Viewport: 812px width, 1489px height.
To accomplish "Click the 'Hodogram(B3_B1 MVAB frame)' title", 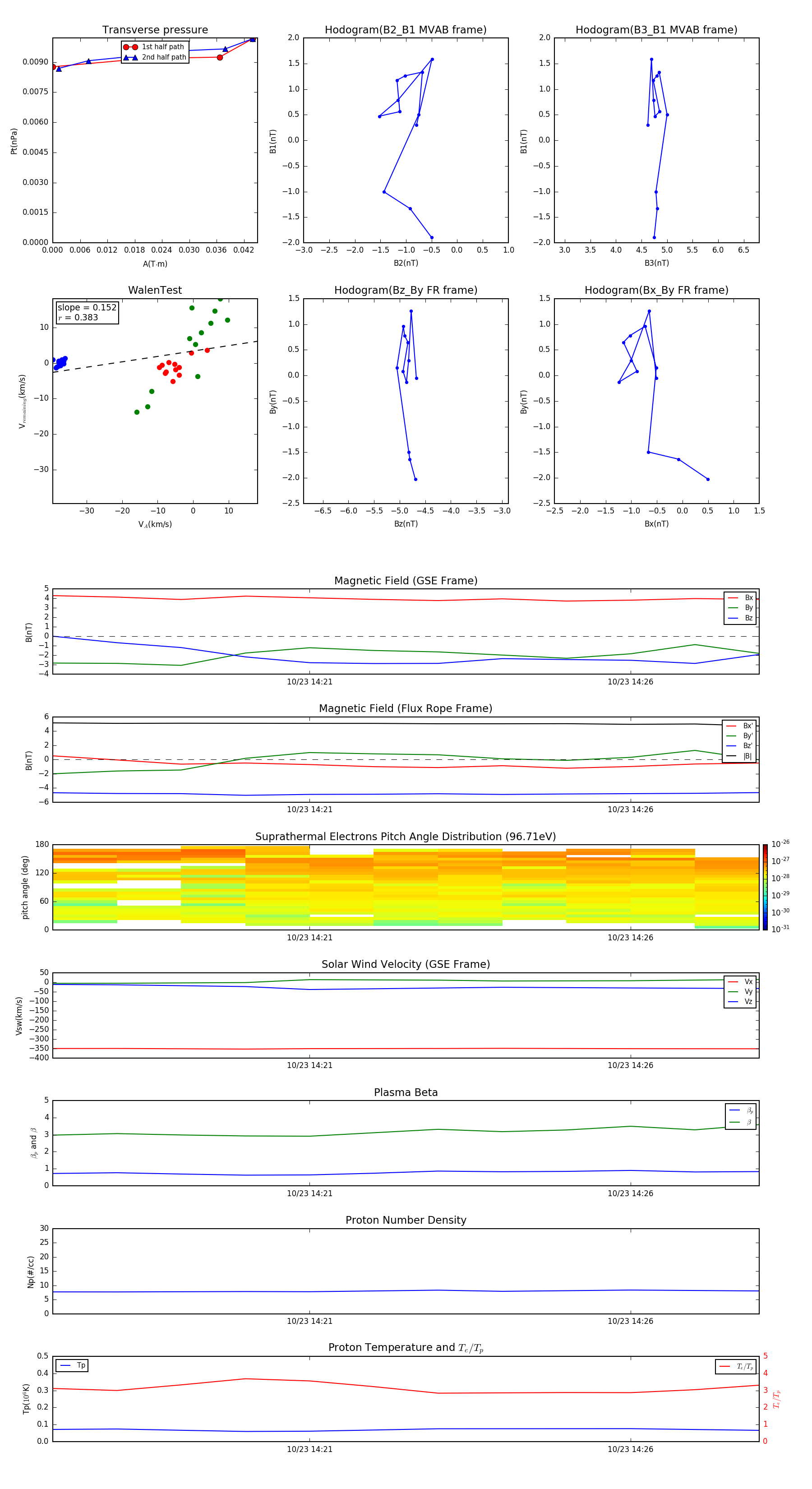I will click(656, 29).
